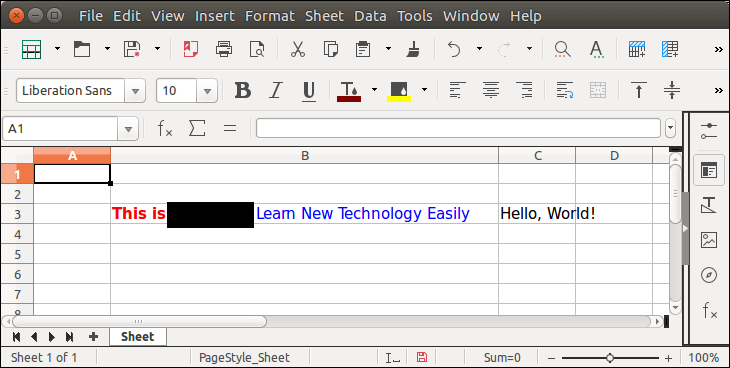730x368 pixels.
Task: Click the status bar zoom slider handle
Action: click(x=610, y=358)
